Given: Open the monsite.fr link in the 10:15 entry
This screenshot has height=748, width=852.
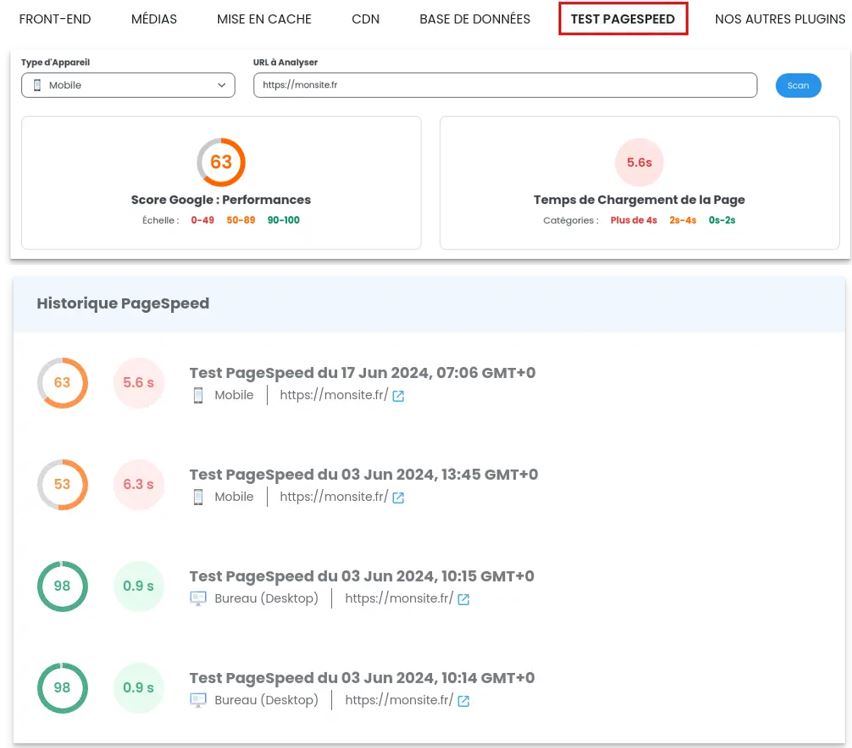Looking at the screenshot, I should [400, 599].
